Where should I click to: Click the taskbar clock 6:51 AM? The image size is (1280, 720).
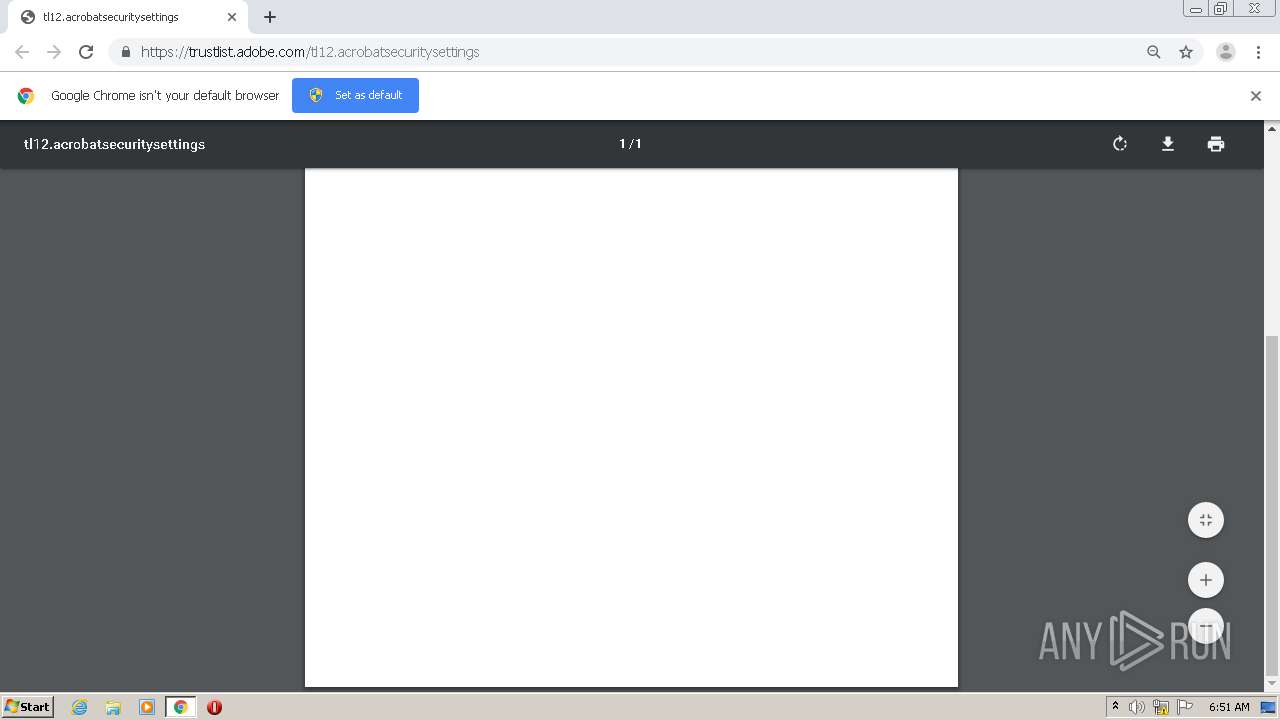1229,707
